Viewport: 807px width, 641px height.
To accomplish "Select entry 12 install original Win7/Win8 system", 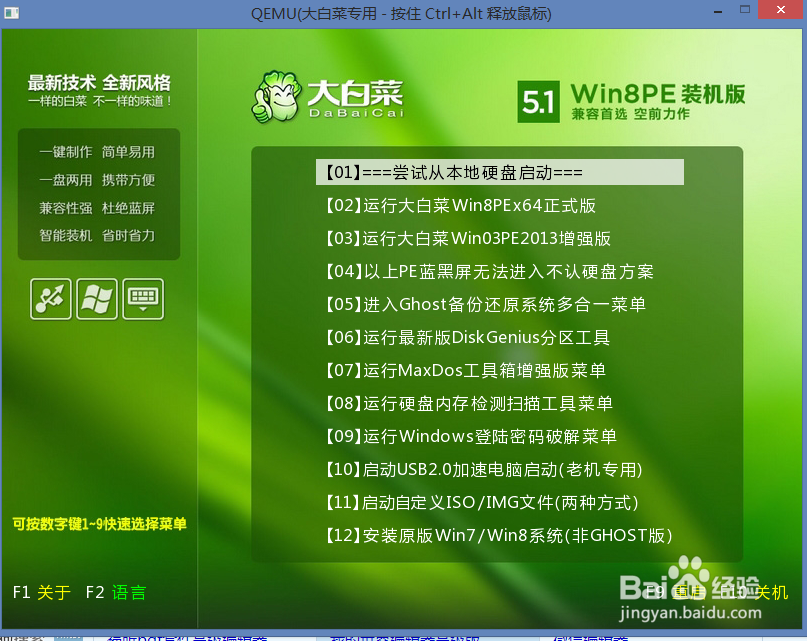I will [x=499, y=535].
